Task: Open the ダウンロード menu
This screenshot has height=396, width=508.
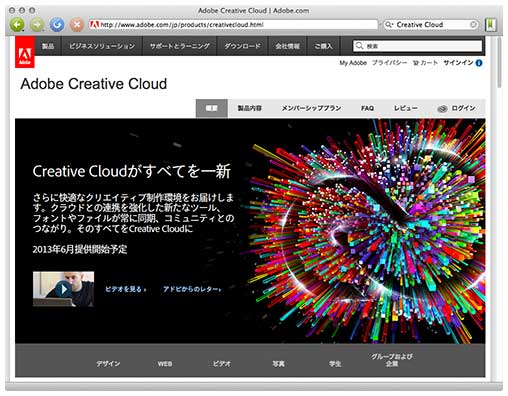Action: (242, 46)
